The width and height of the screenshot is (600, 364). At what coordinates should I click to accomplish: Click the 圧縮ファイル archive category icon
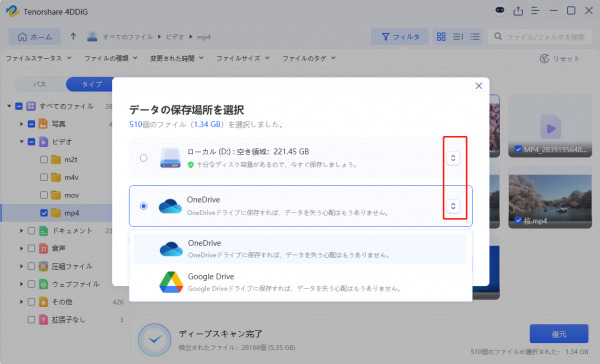(44, 266)
